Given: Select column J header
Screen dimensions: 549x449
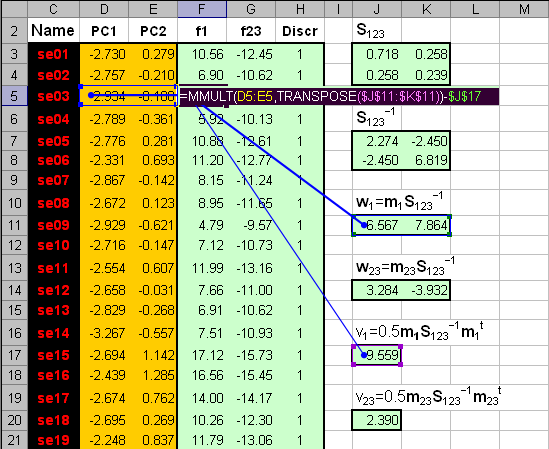Looking at the screenshot, I should point(377,9).
